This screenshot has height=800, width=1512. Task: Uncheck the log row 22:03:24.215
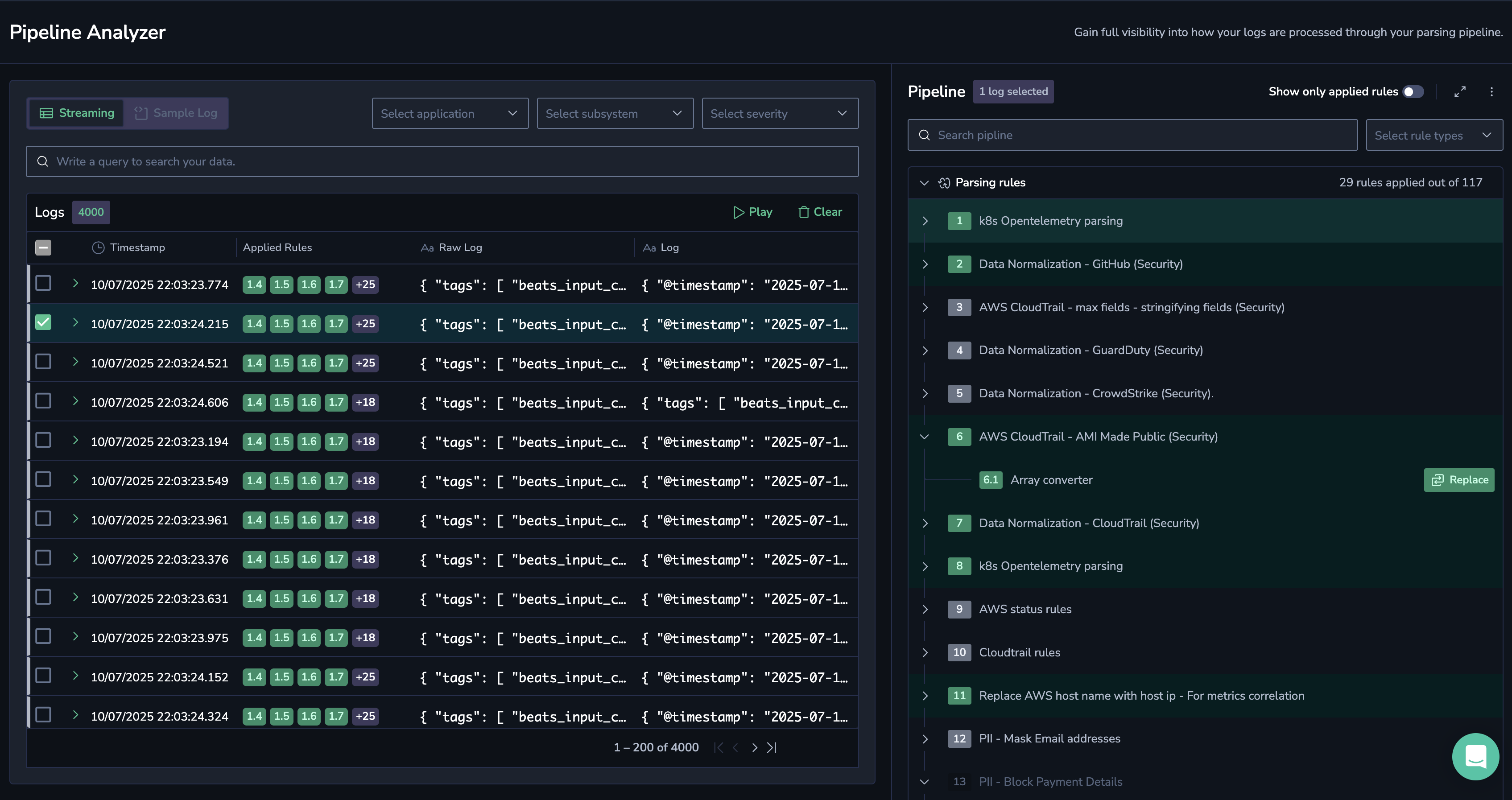[x=43, y=322]
